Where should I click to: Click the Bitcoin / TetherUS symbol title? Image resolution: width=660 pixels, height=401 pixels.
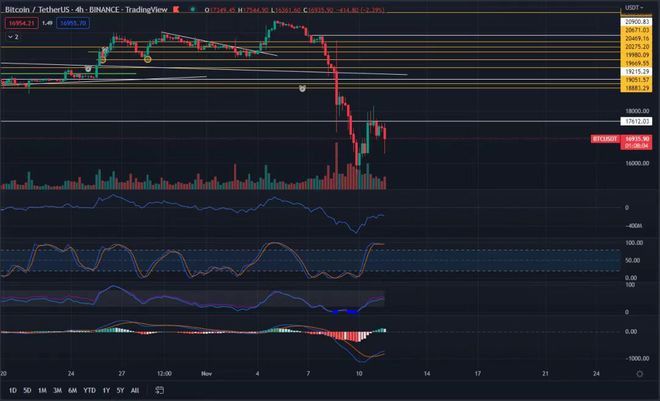point(40,8)
